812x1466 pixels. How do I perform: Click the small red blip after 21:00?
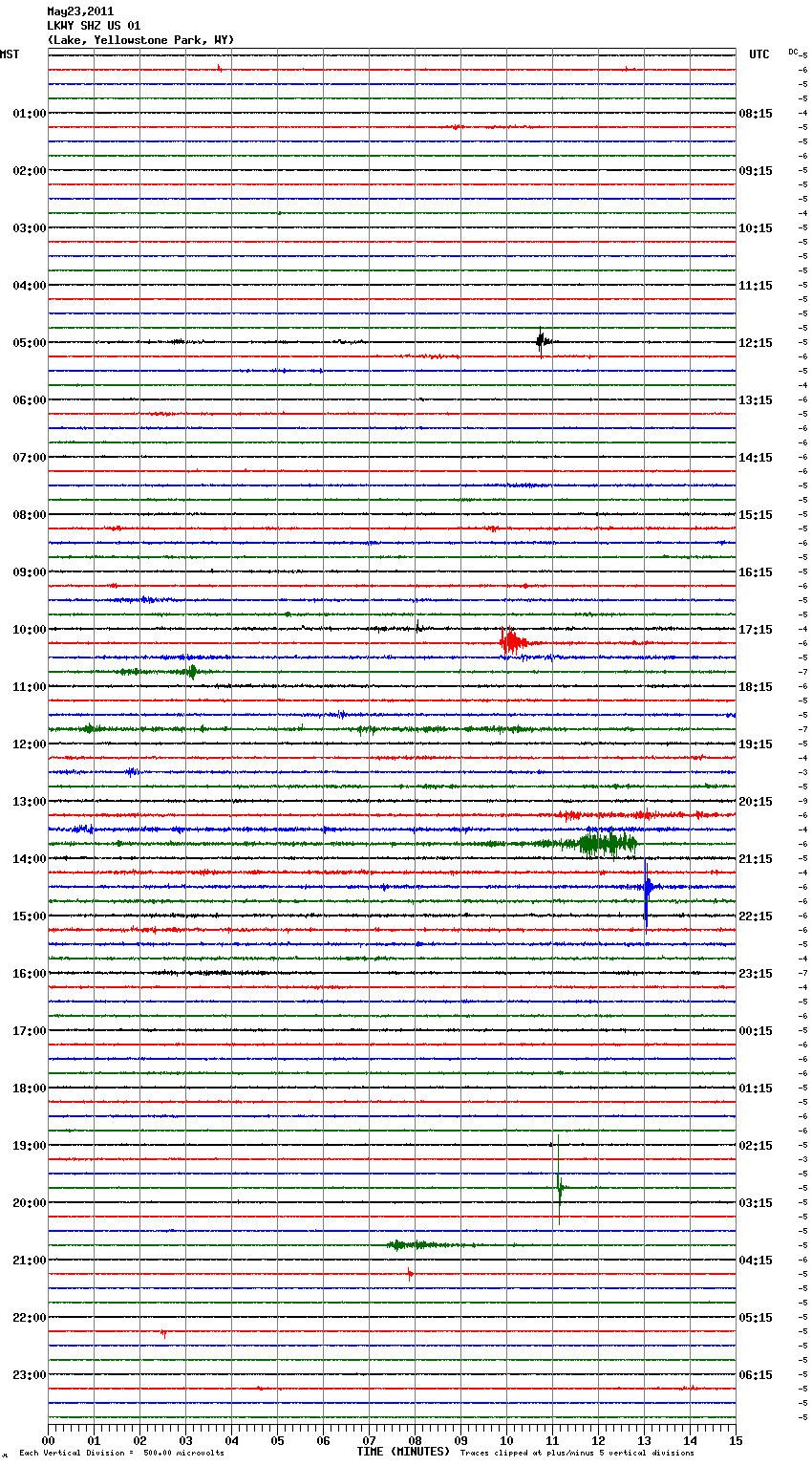point(410,1273)
